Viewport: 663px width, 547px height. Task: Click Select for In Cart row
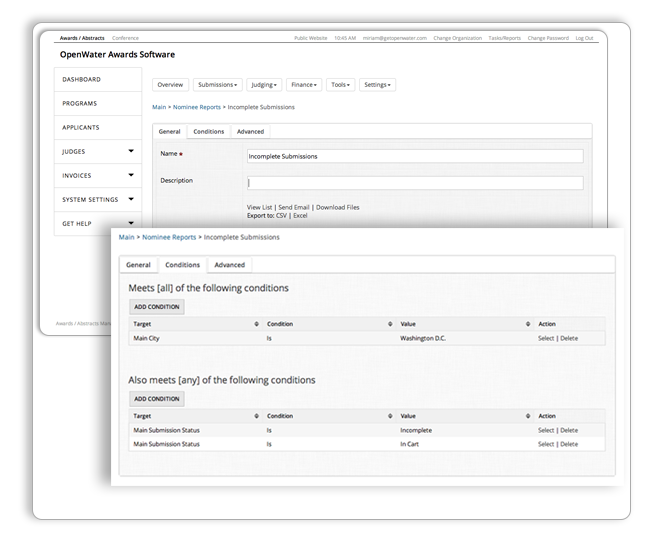pyautogui.click(x=546, y=444)
